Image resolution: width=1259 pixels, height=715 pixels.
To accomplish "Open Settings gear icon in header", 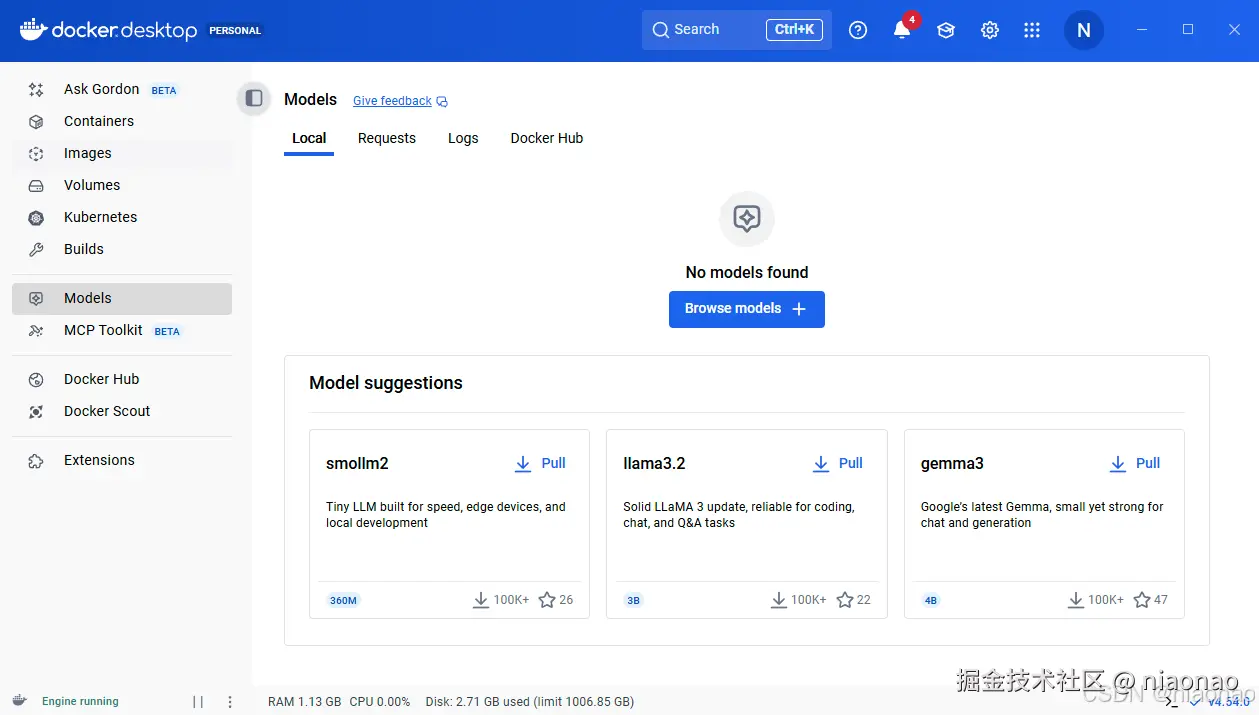I will [x=990, y=30].
